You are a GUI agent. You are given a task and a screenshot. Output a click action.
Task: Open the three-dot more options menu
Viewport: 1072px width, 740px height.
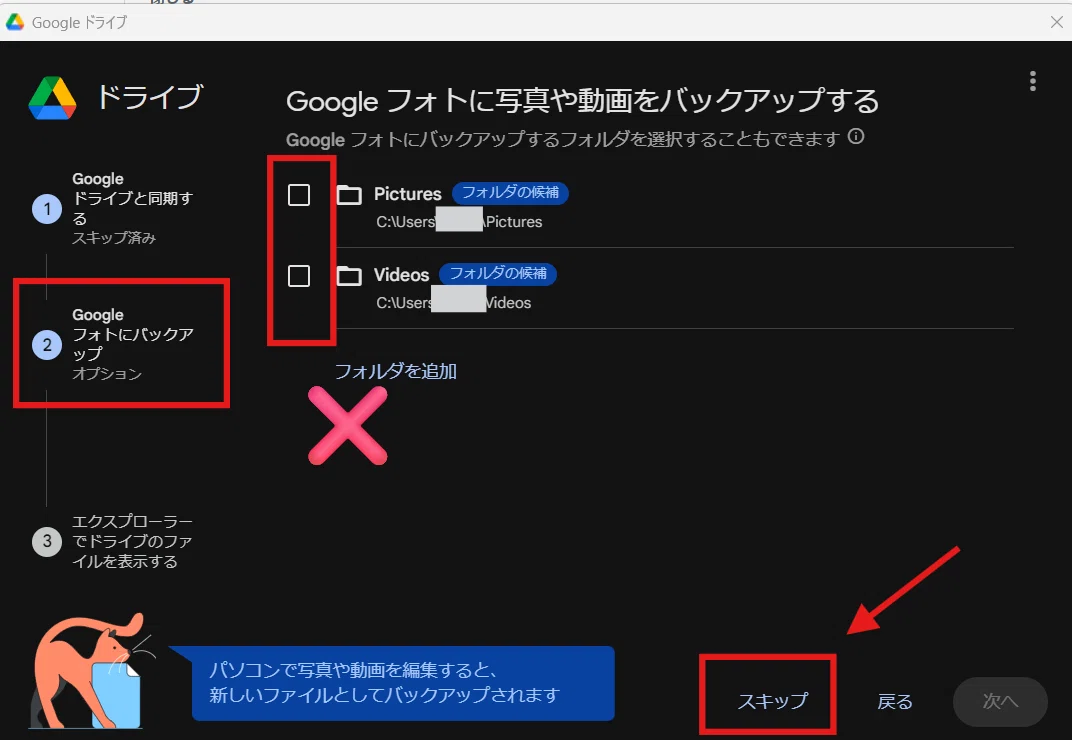tap(1032, 81)
